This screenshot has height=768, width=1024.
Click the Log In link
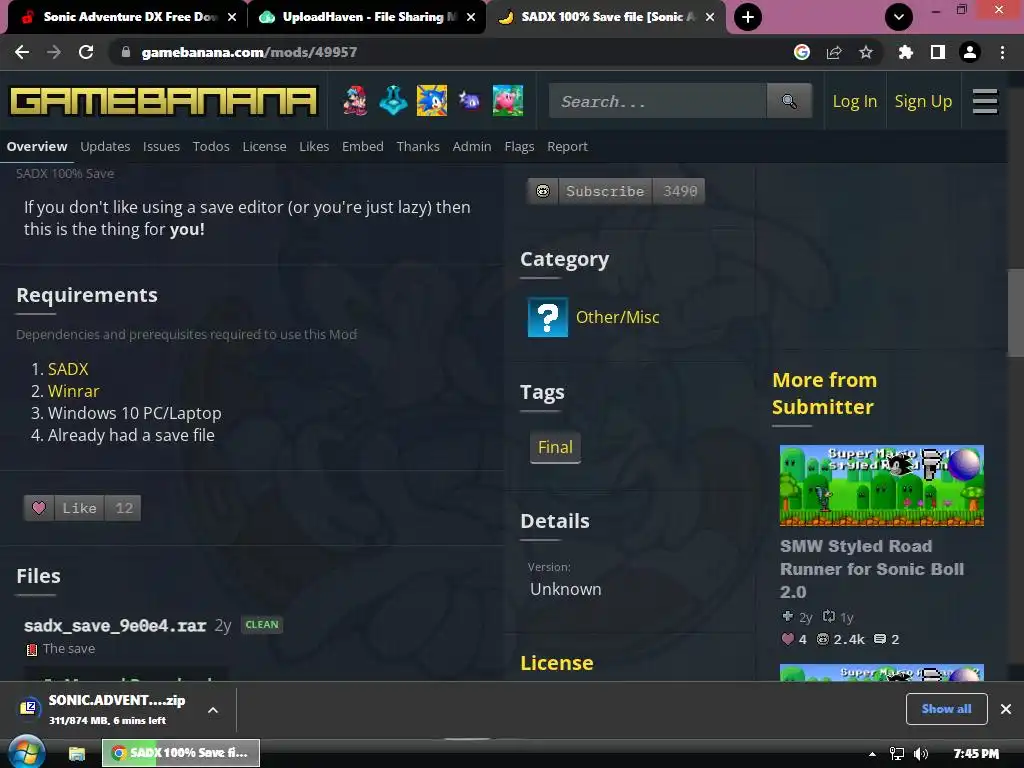[854, 101]
